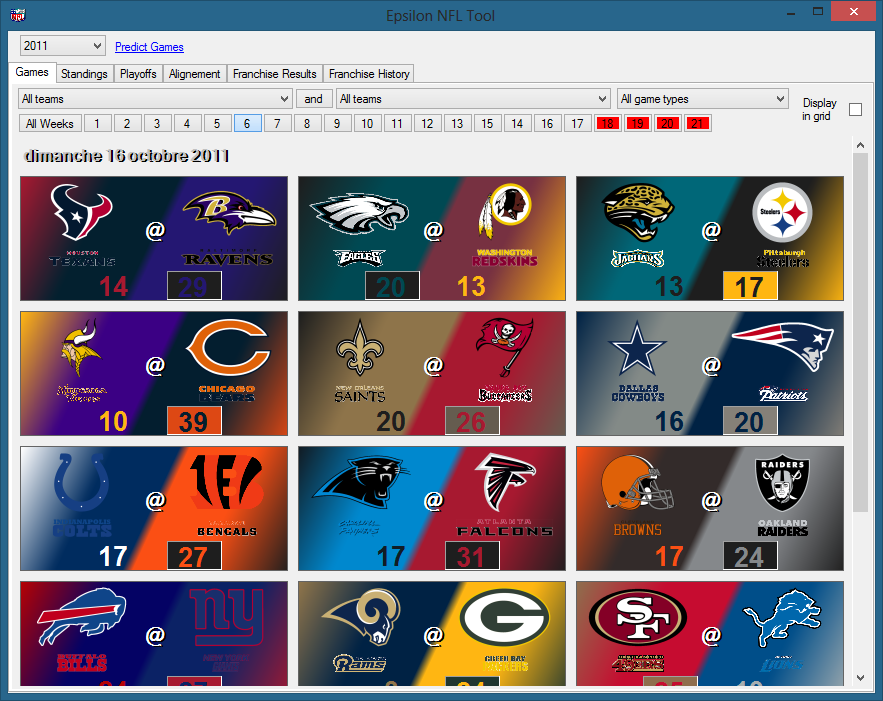
Task: Select the Chicago Bears logo
Action: click(226, 348)
